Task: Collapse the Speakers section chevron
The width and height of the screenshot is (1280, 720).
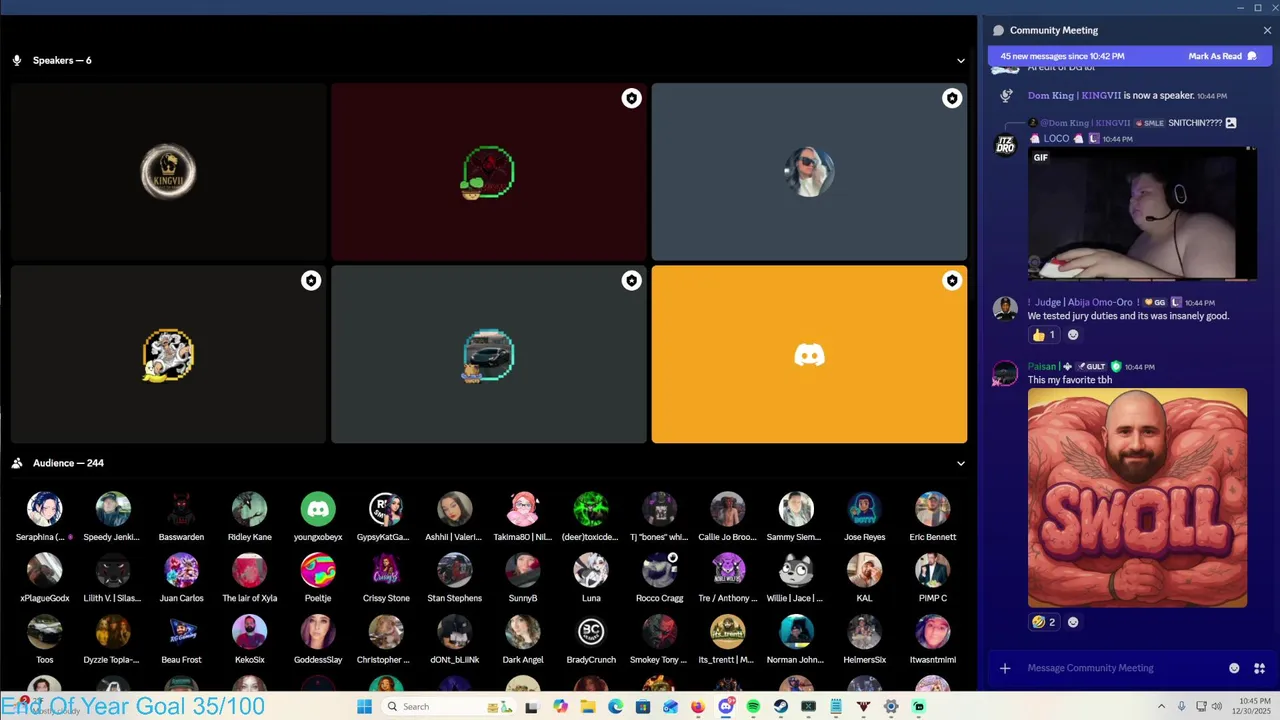Action: [961, 61]
